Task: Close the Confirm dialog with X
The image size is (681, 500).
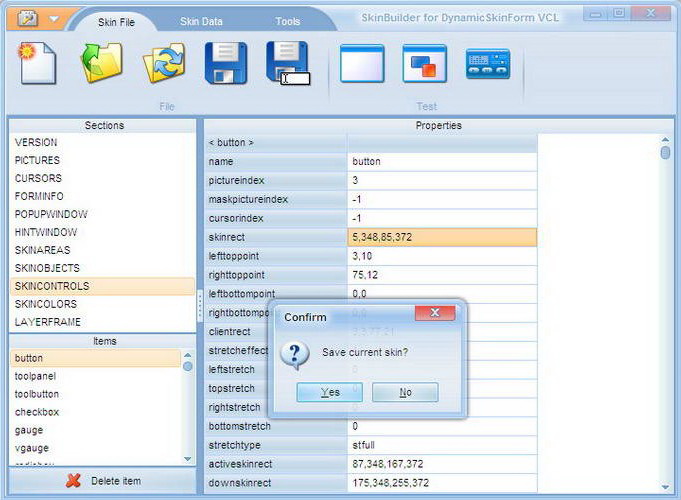Action: click(435, 313)
